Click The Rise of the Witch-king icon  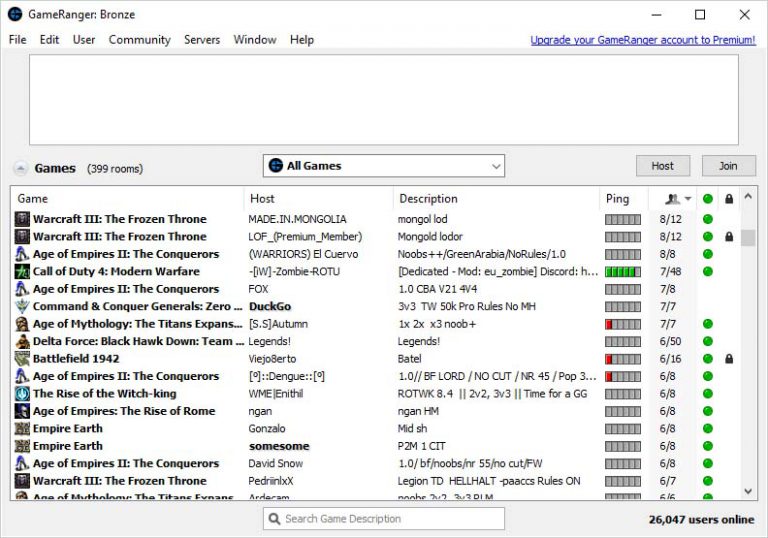tap(22, 394)
